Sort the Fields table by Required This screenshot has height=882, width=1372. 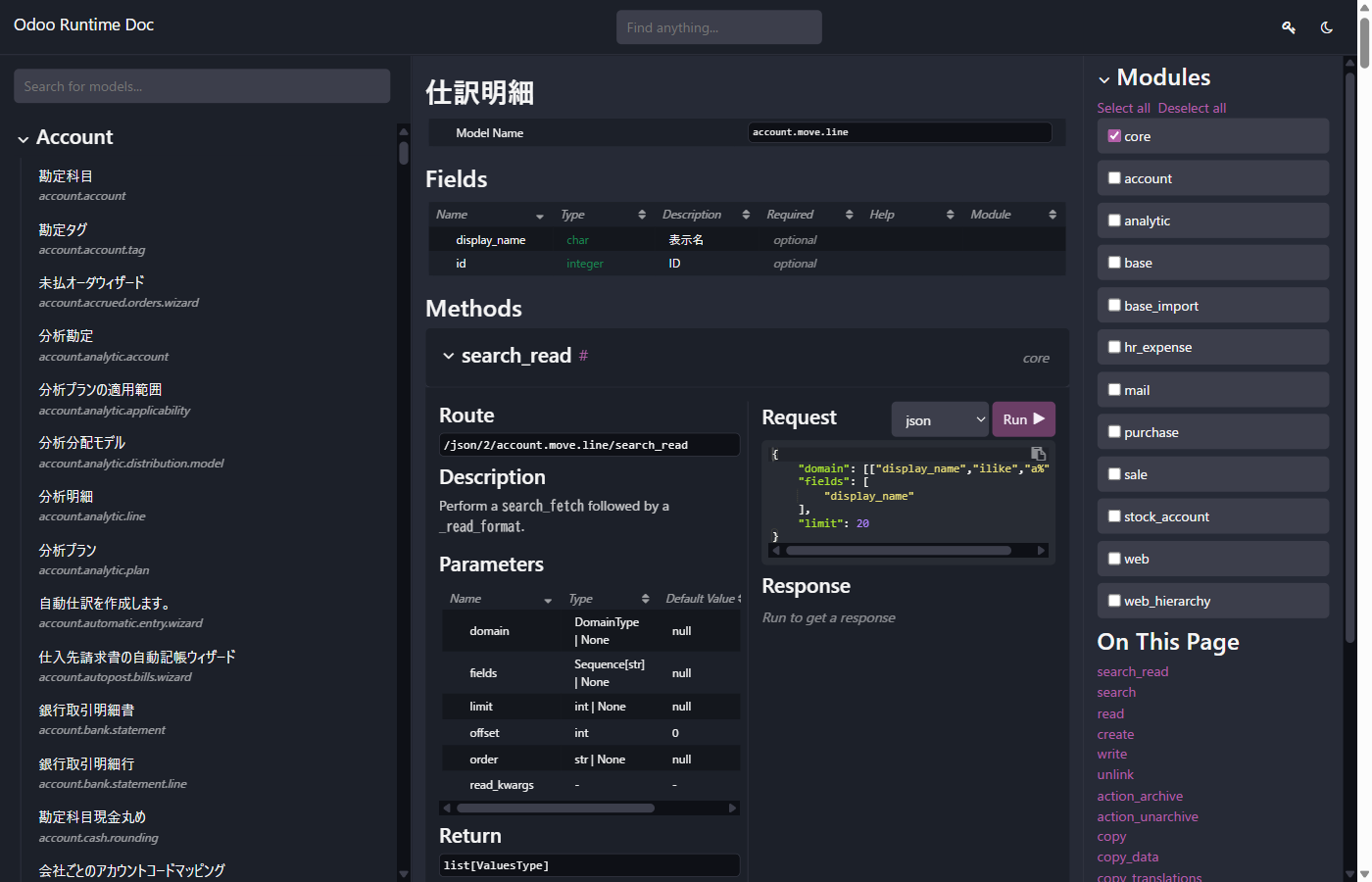point(809,215)
